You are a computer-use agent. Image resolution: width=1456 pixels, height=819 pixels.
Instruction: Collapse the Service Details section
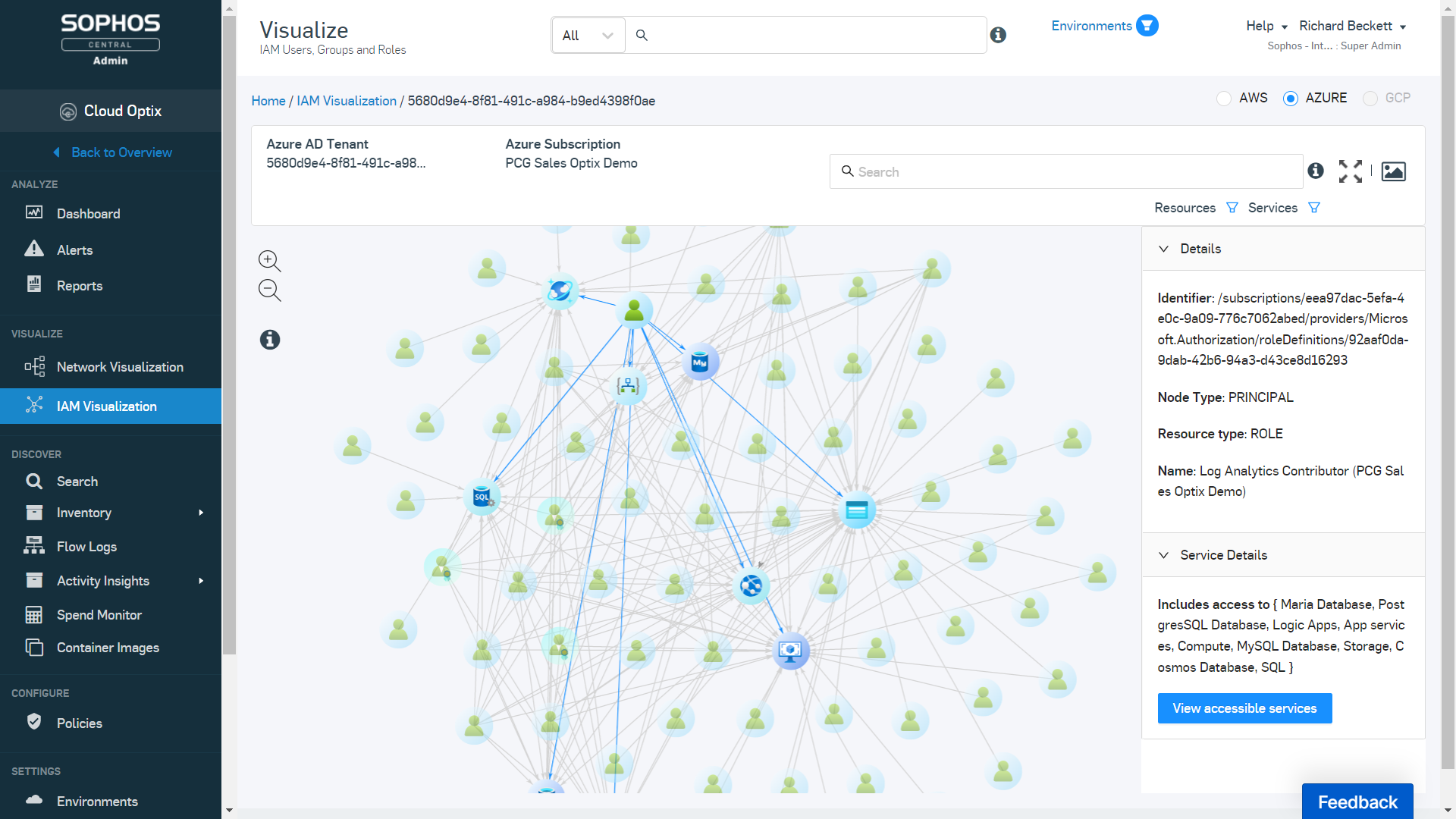tap(1164, 555)
